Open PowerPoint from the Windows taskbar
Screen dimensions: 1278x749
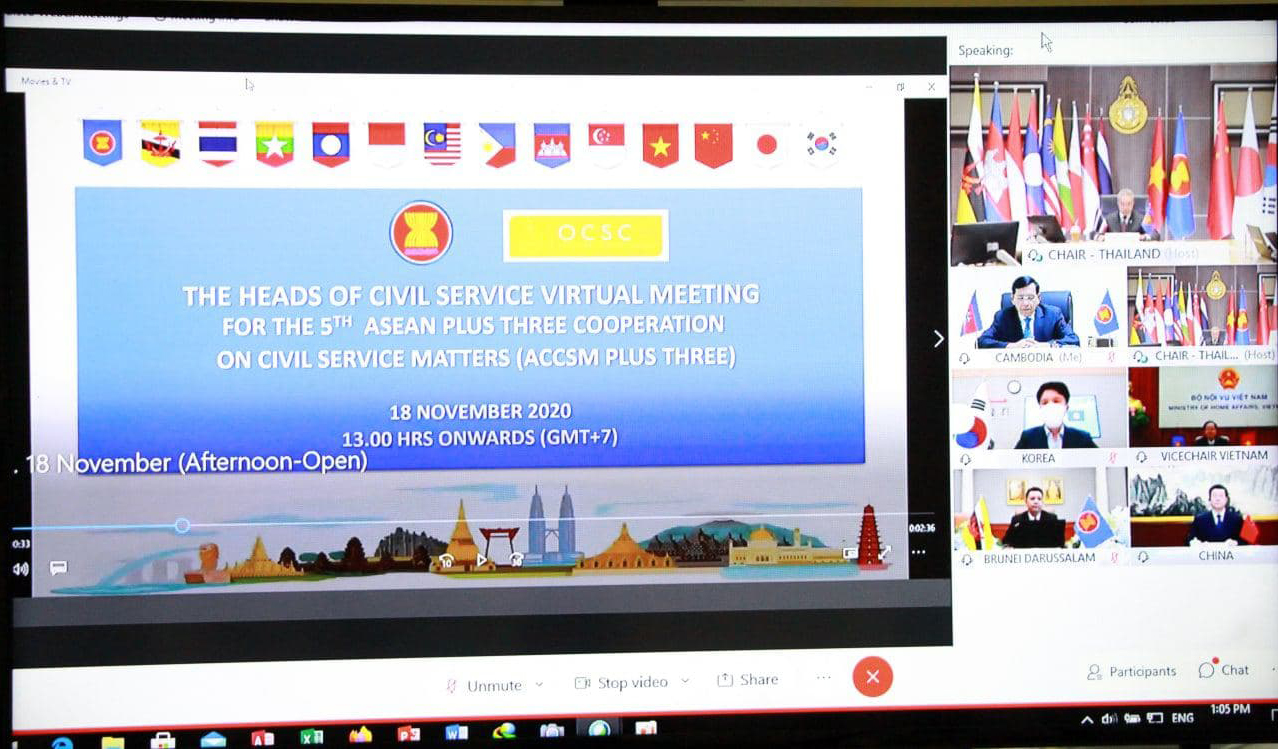[408, 734]
